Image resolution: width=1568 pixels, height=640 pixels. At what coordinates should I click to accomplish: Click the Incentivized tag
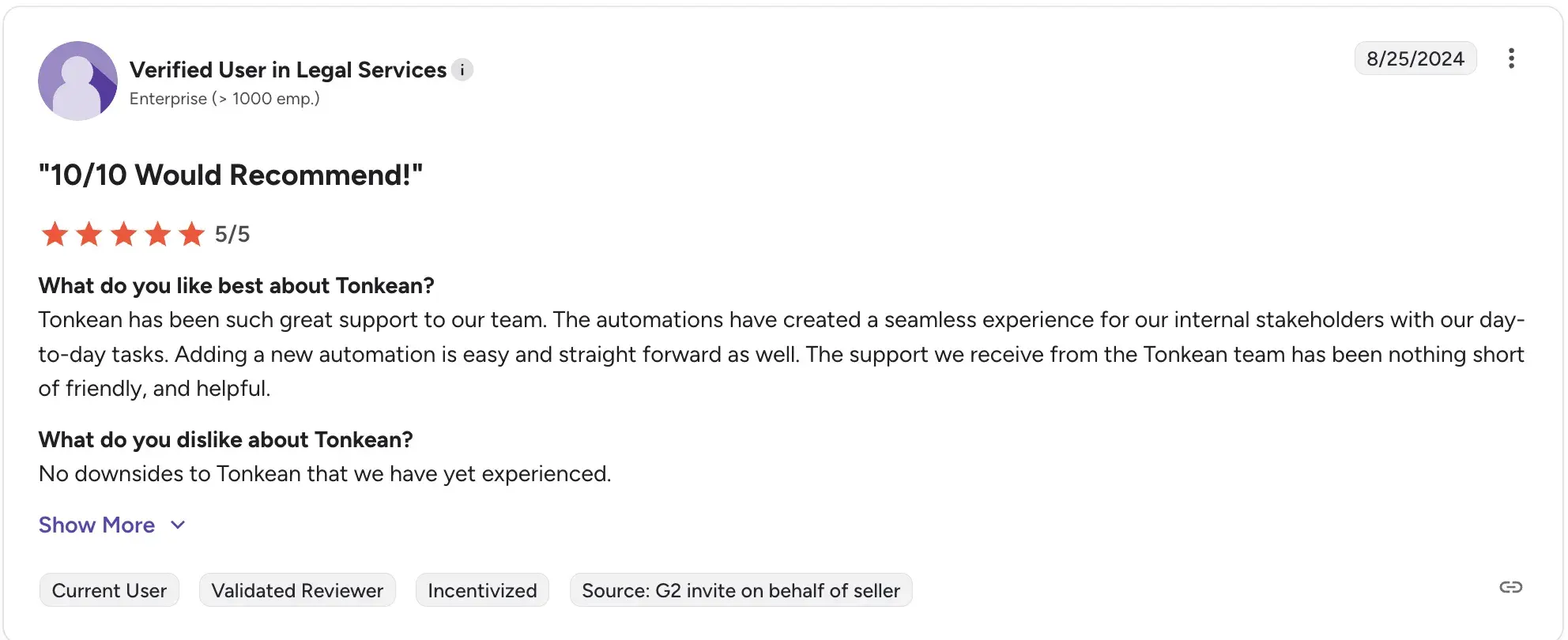[482, 590]
